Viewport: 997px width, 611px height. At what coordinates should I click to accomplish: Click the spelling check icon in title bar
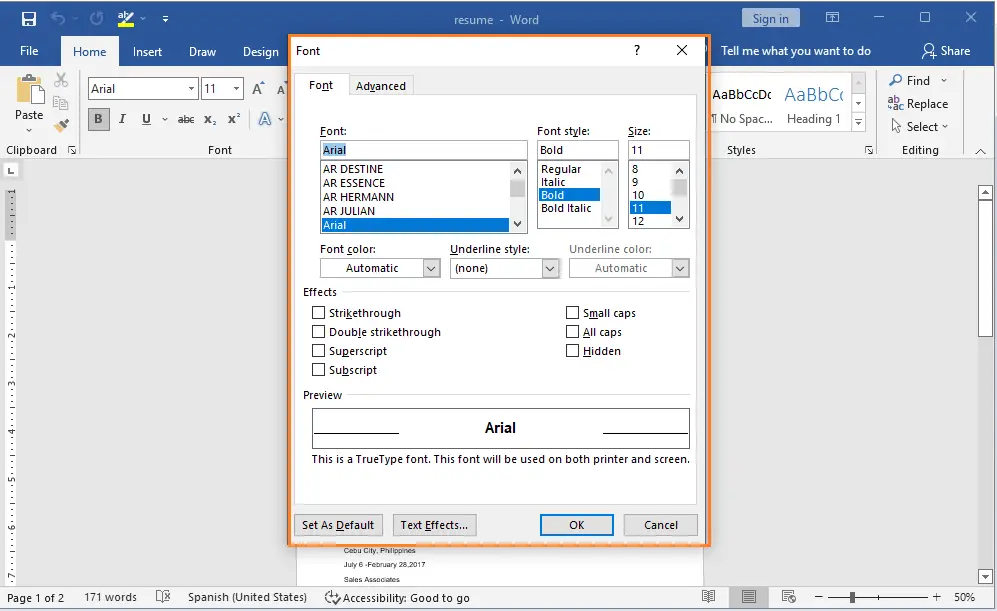click(x=126, y=19)
